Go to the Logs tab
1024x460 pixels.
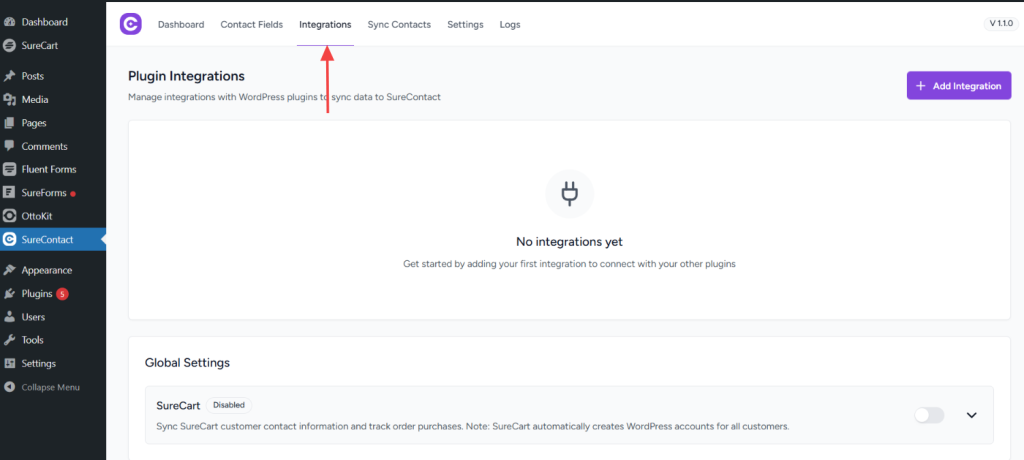click(x=510, y=24)
